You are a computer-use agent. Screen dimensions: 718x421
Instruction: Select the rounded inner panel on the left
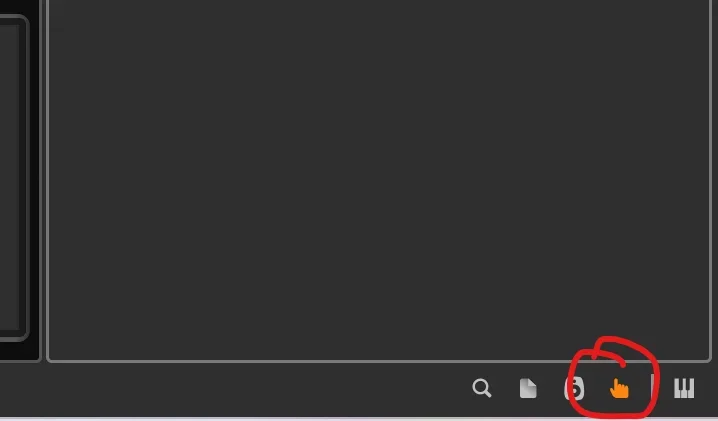coord(13,179)
